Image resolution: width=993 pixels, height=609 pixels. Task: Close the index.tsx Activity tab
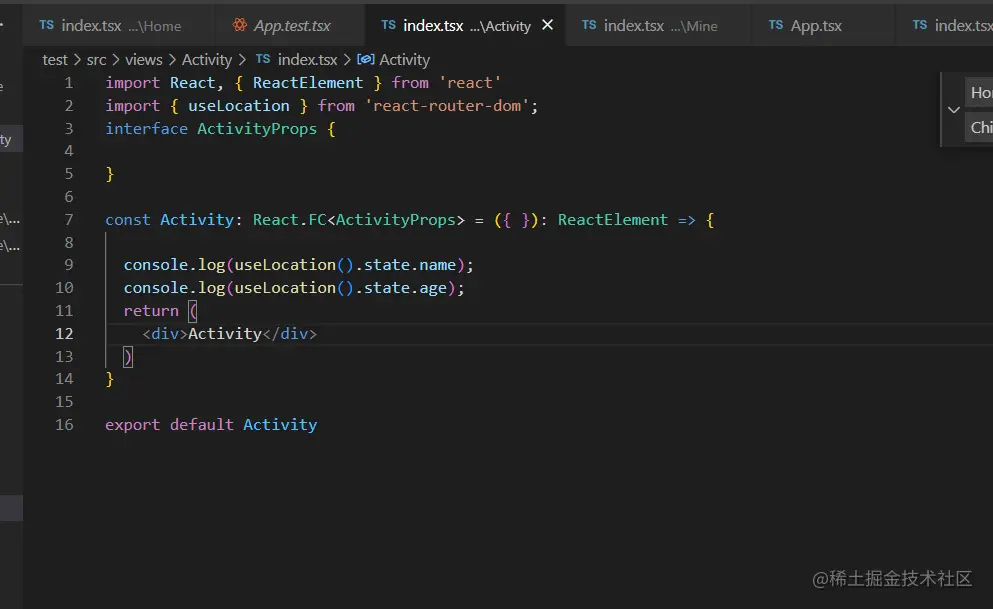548,25
